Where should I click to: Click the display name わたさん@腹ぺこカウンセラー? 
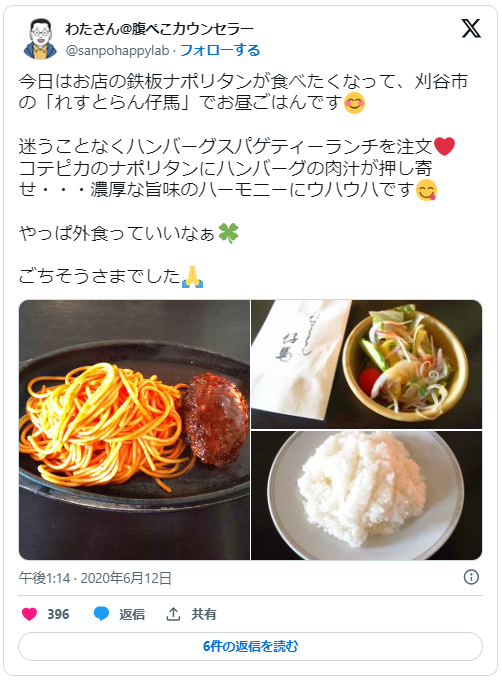pos(159,29)
